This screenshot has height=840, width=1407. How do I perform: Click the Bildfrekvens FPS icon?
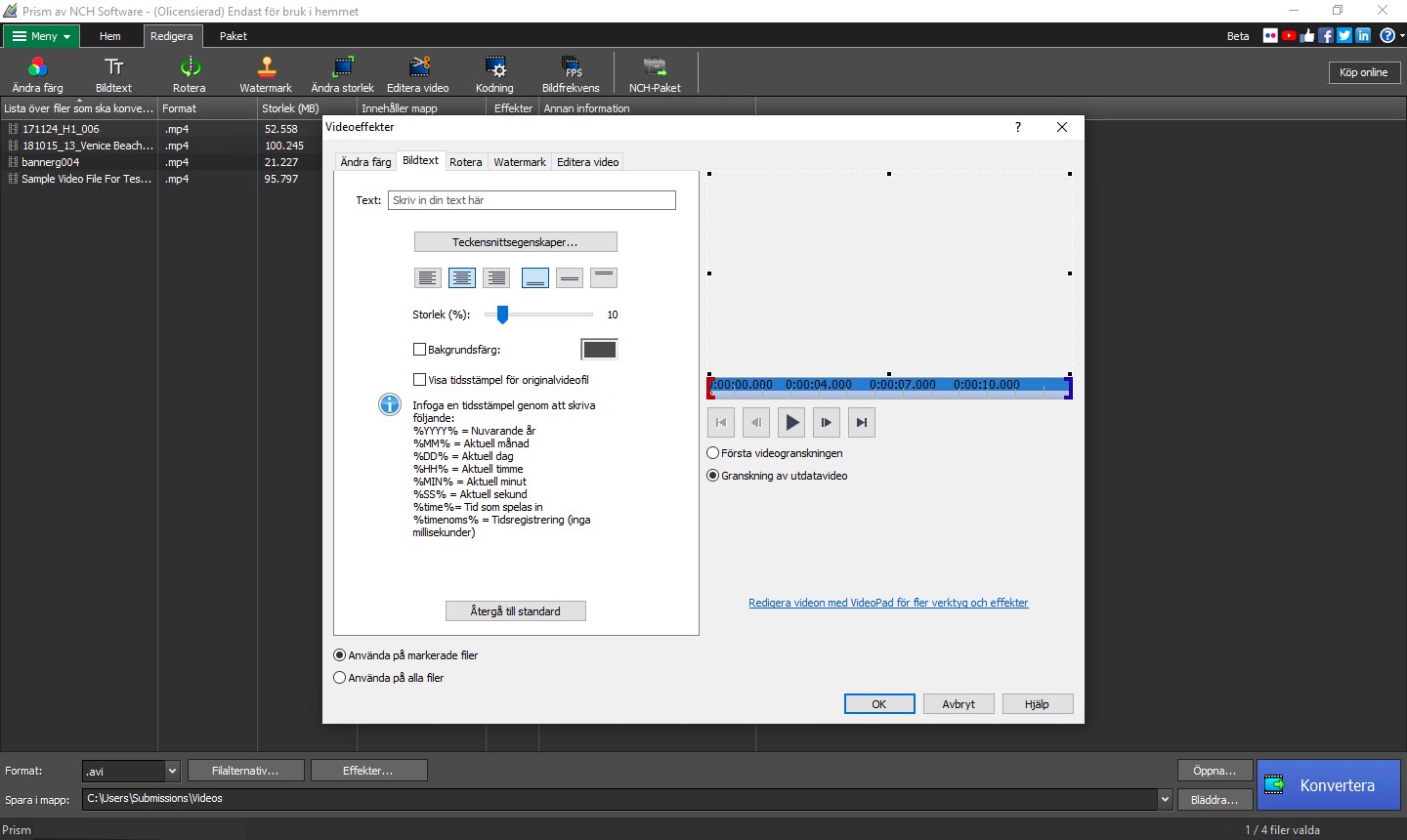tap(572, 74)
